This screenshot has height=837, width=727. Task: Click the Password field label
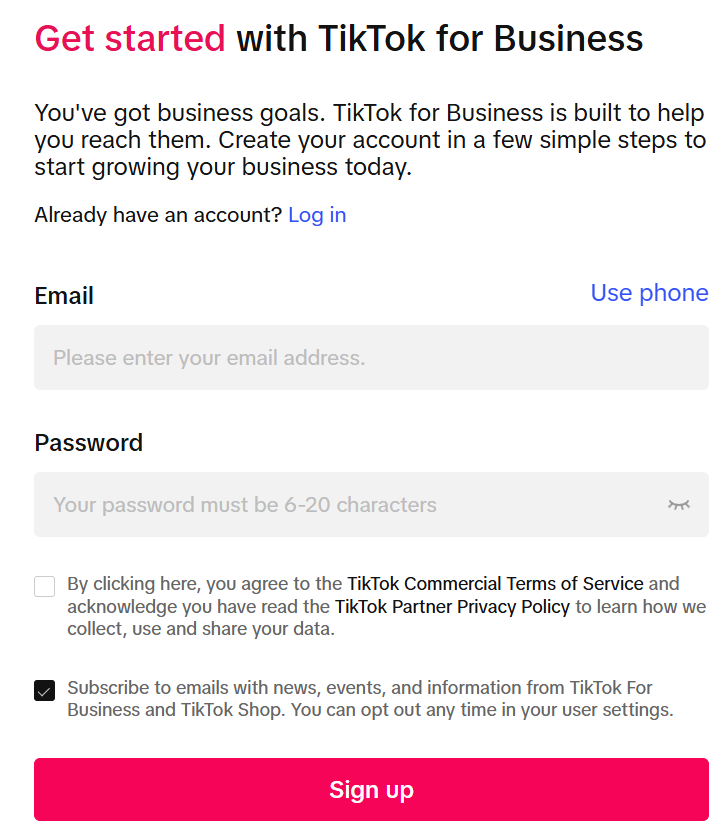tap(89, 443)
